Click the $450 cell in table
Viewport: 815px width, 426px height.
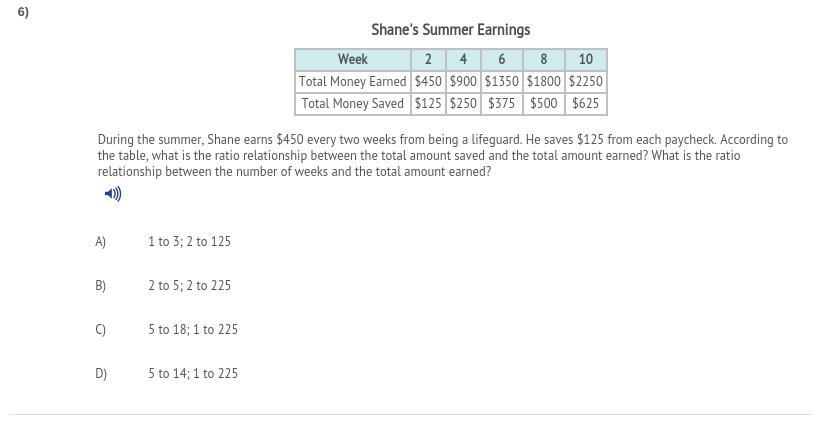[x=428, y=81]
